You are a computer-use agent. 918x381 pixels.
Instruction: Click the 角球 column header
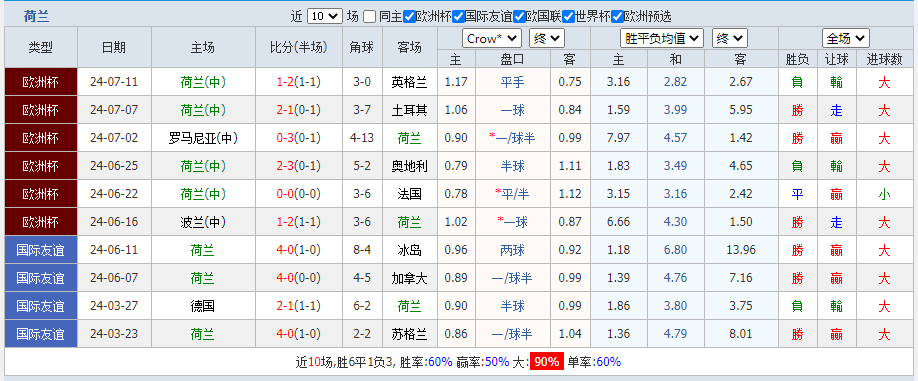[362, 47]
